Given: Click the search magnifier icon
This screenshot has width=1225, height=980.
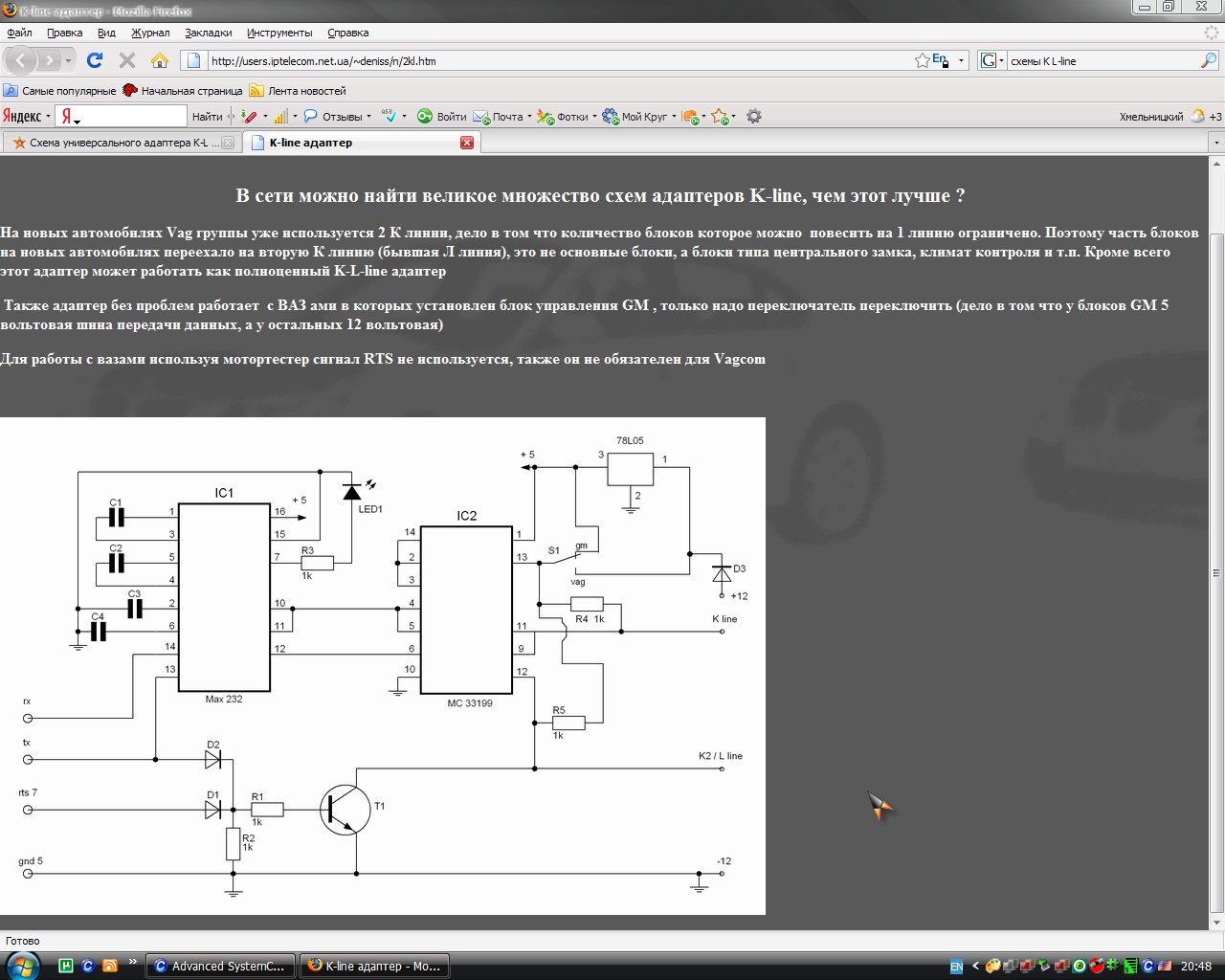Looking at the screenshot, I should coord(1208,60).
